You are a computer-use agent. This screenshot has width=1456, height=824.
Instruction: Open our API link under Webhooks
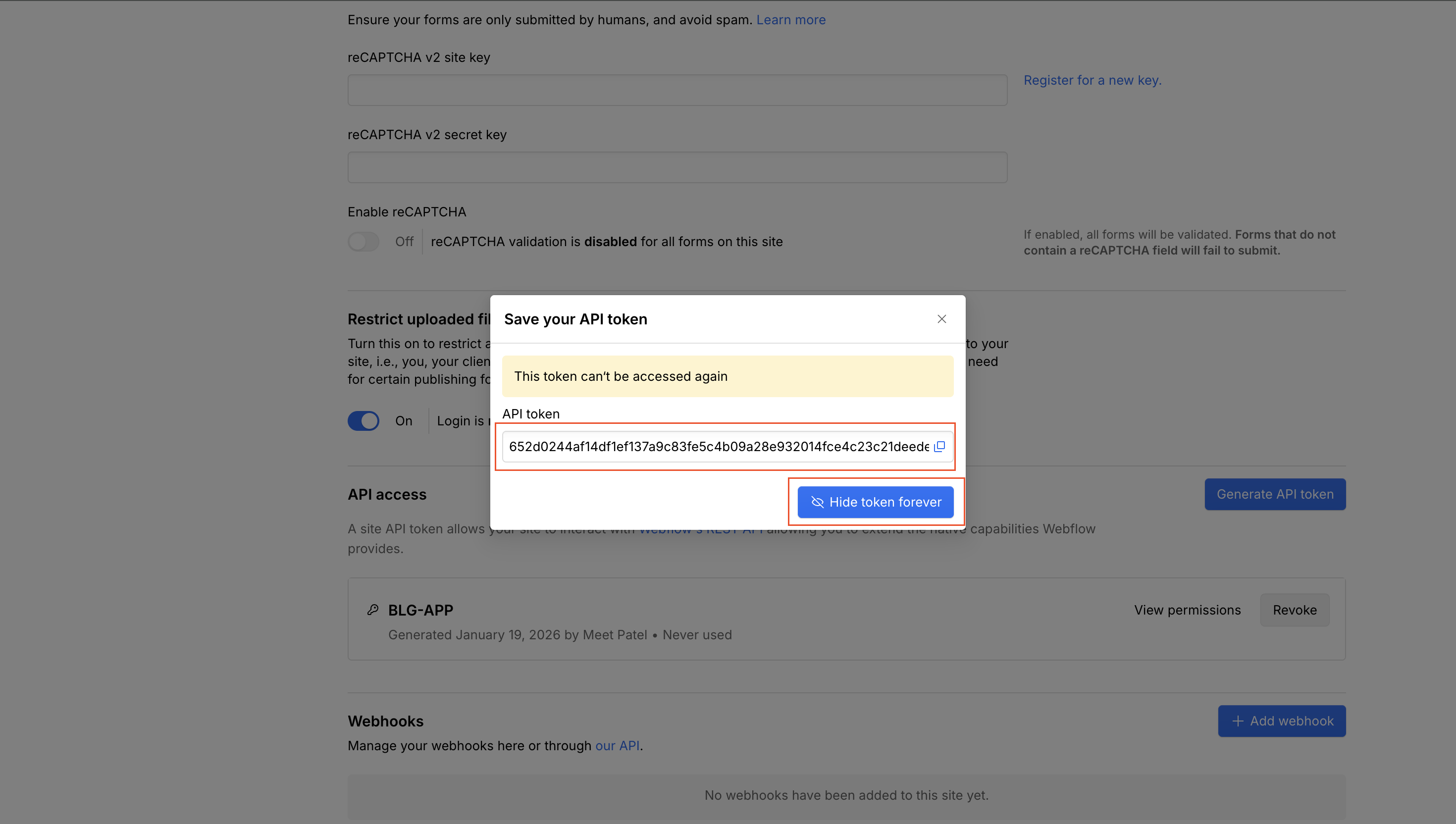[616, 745]
